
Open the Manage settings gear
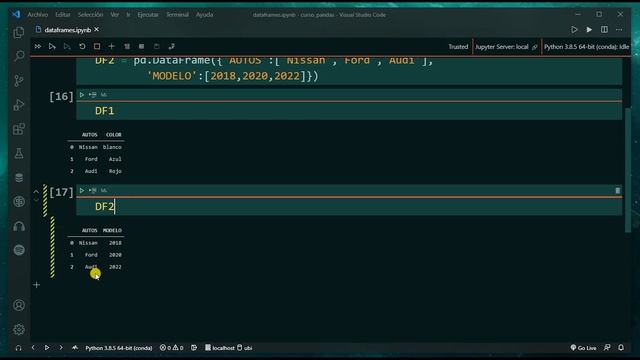click(x=19, y=329)
